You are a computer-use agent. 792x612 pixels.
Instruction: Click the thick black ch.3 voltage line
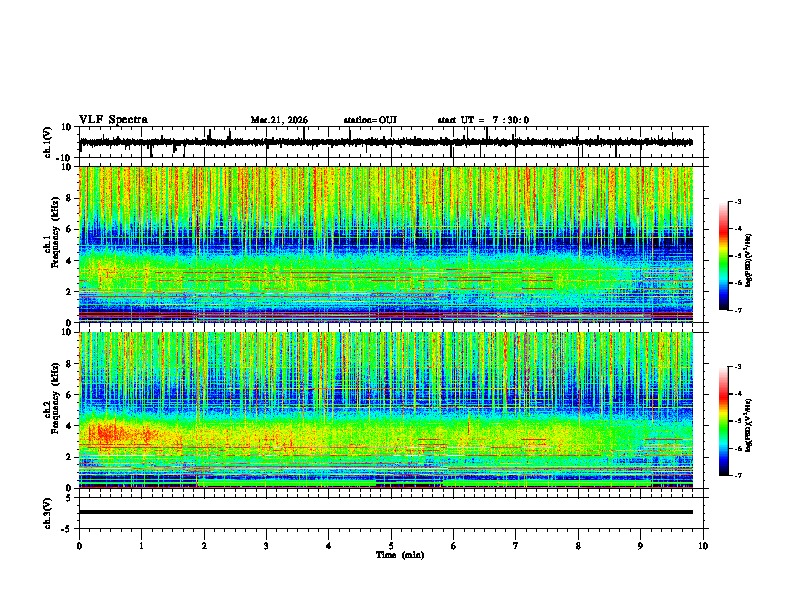[386, 512]
